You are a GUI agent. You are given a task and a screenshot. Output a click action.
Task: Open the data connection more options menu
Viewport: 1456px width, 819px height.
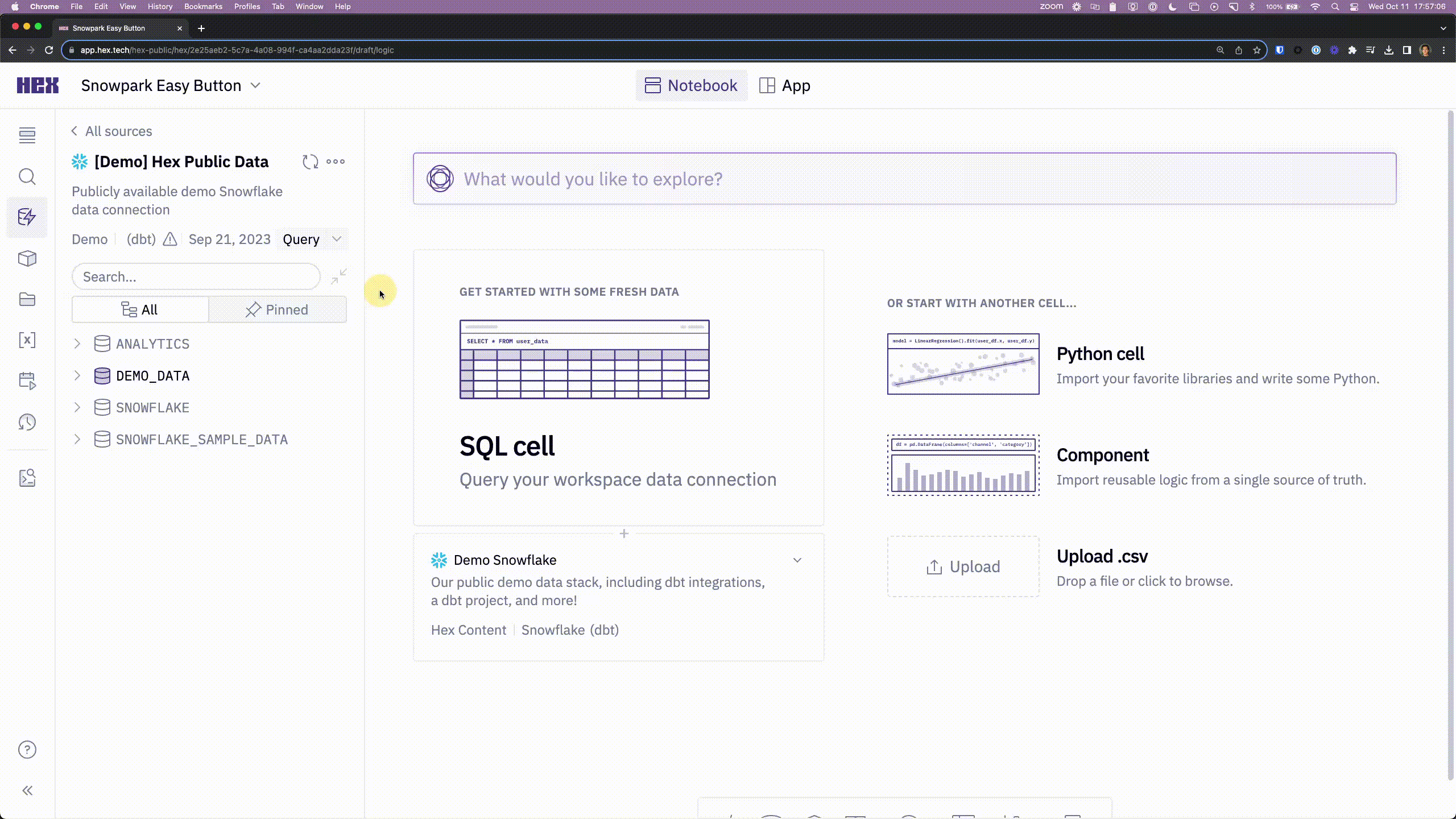pos(336,162)
